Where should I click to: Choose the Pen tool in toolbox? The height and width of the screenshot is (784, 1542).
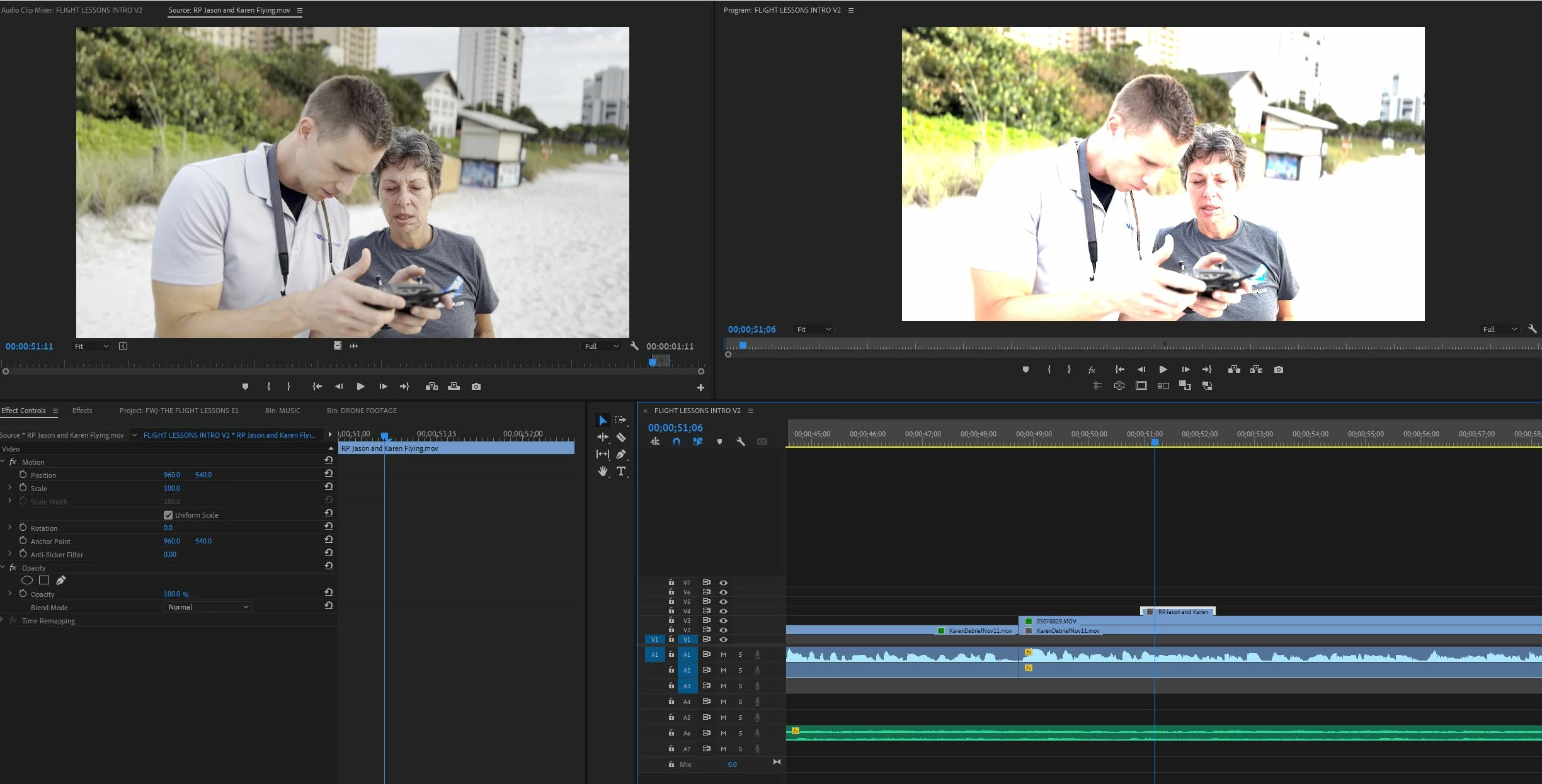[x=621, y=454]
